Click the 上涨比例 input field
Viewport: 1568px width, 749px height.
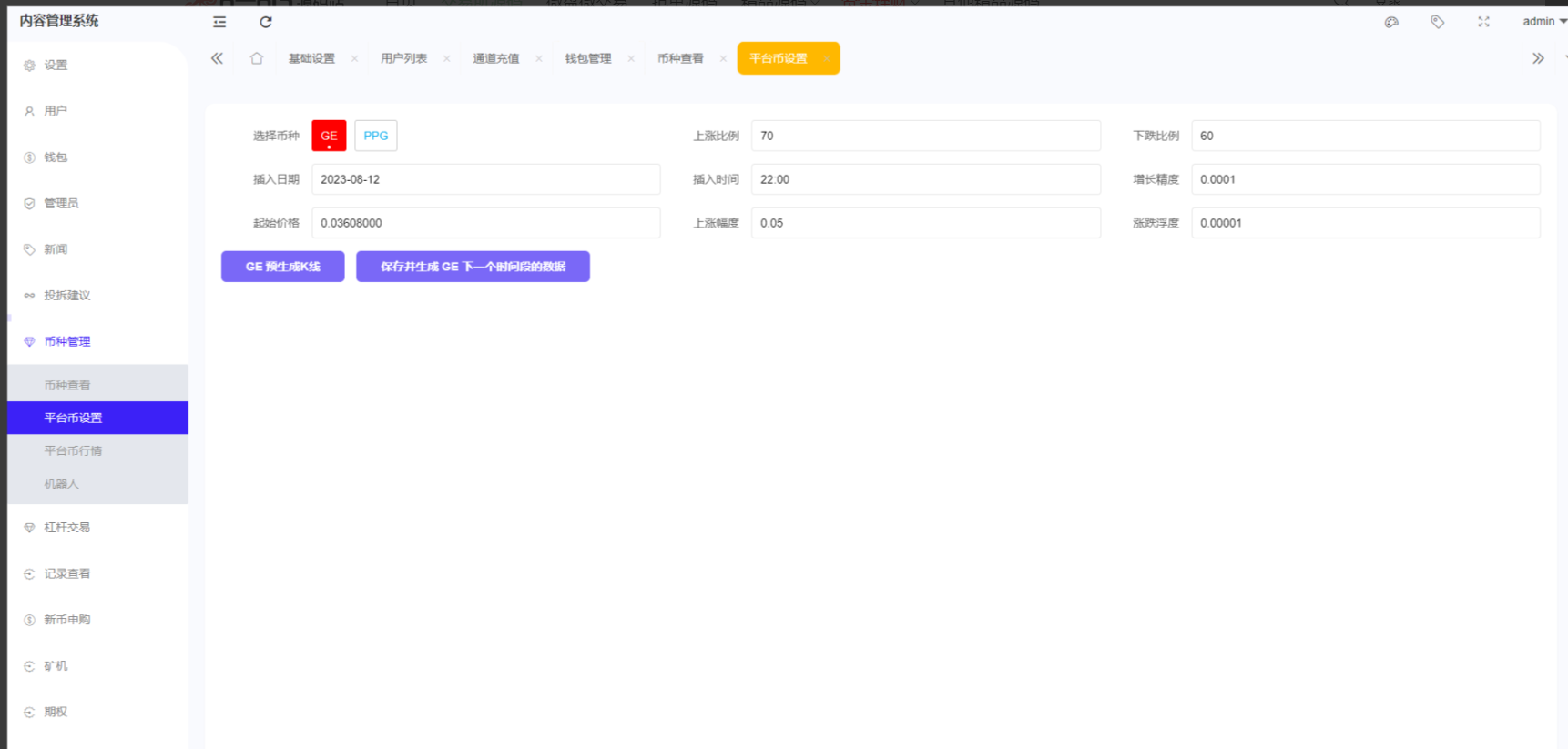pyautogui.click(x=926, y=136)
